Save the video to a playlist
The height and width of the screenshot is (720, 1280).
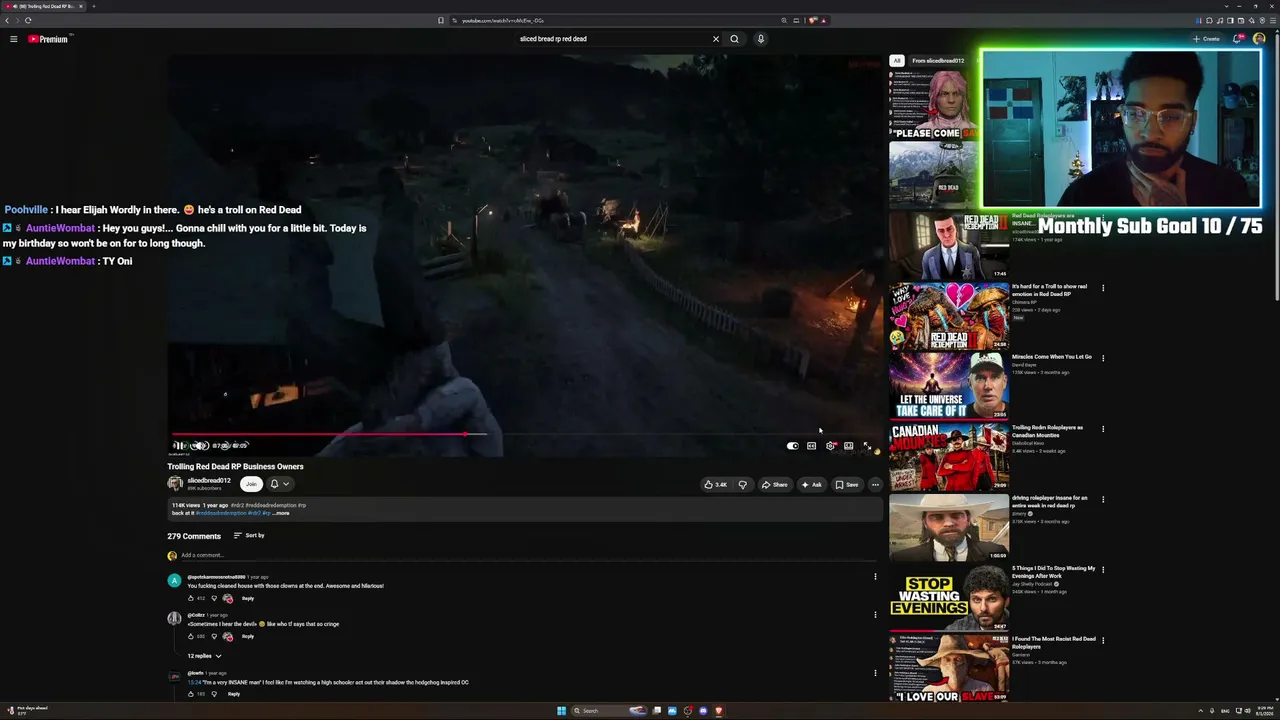[x=847, y=485]
